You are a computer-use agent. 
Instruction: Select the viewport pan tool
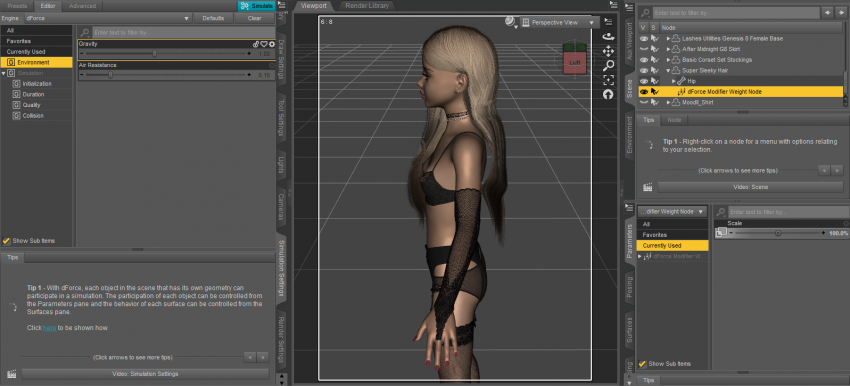pos(608,51)
